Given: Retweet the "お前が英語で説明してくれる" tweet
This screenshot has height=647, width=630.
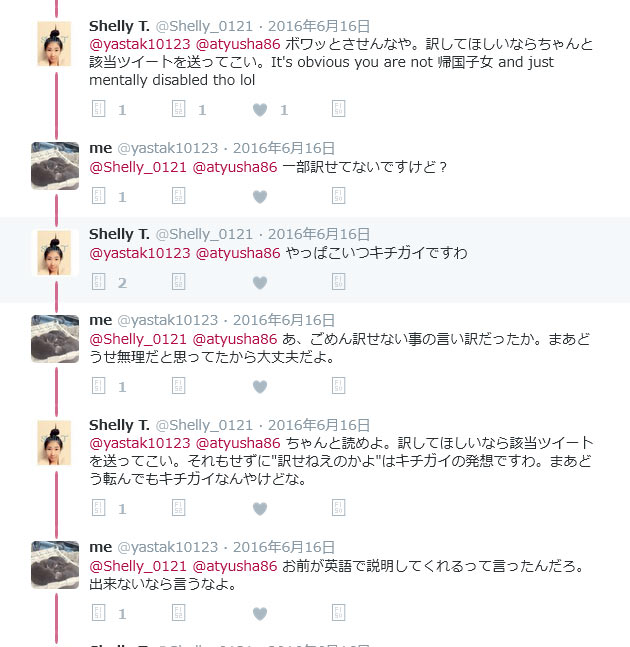Looking at the screenshot, I should pyautogui.click(x=179, y=613).
